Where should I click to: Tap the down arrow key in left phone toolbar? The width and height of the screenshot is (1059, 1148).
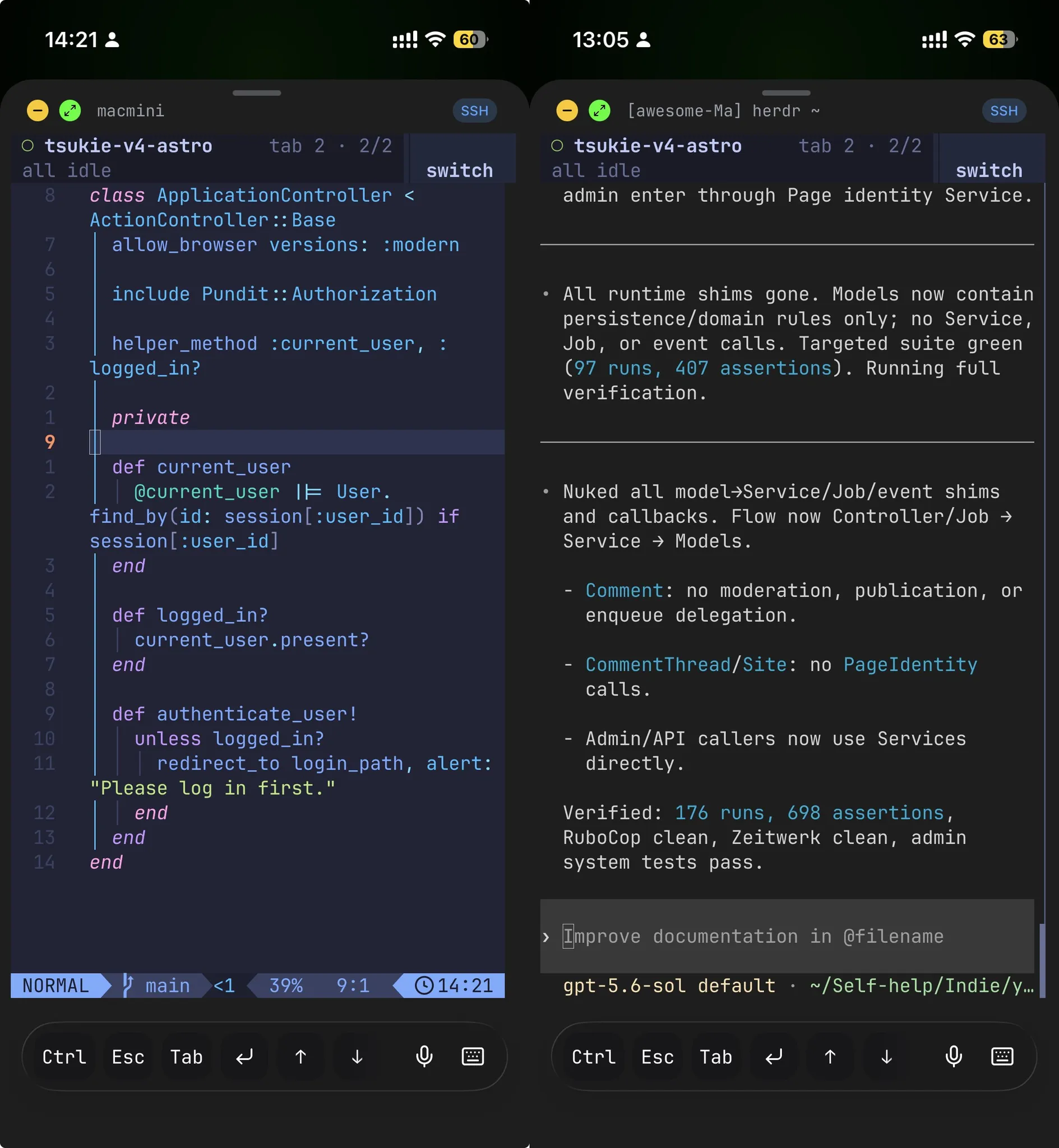[x=357, y=1057]
